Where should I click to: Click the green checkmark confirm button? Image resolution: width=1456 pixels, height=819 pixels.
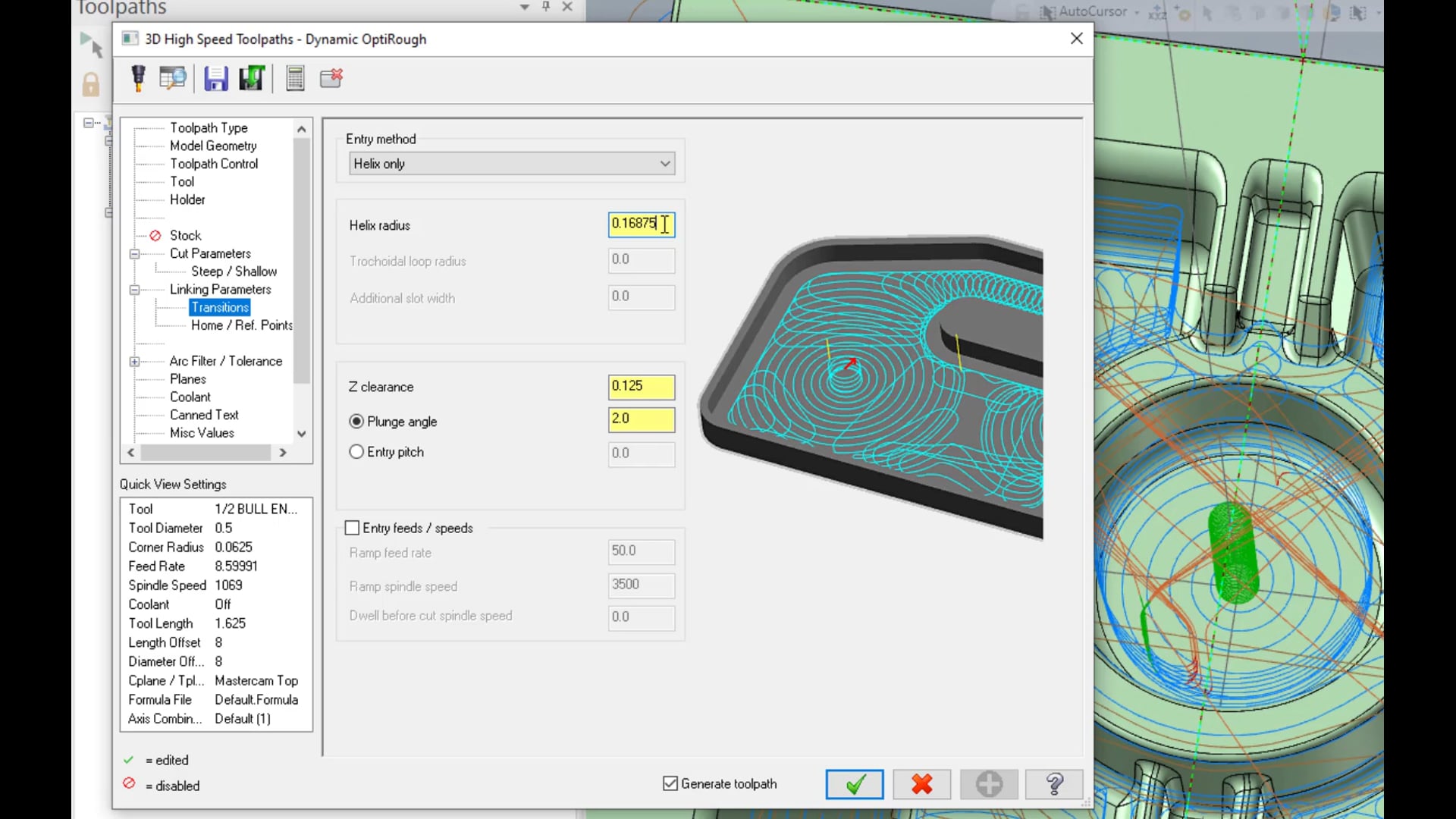click(x=855, y=784)
